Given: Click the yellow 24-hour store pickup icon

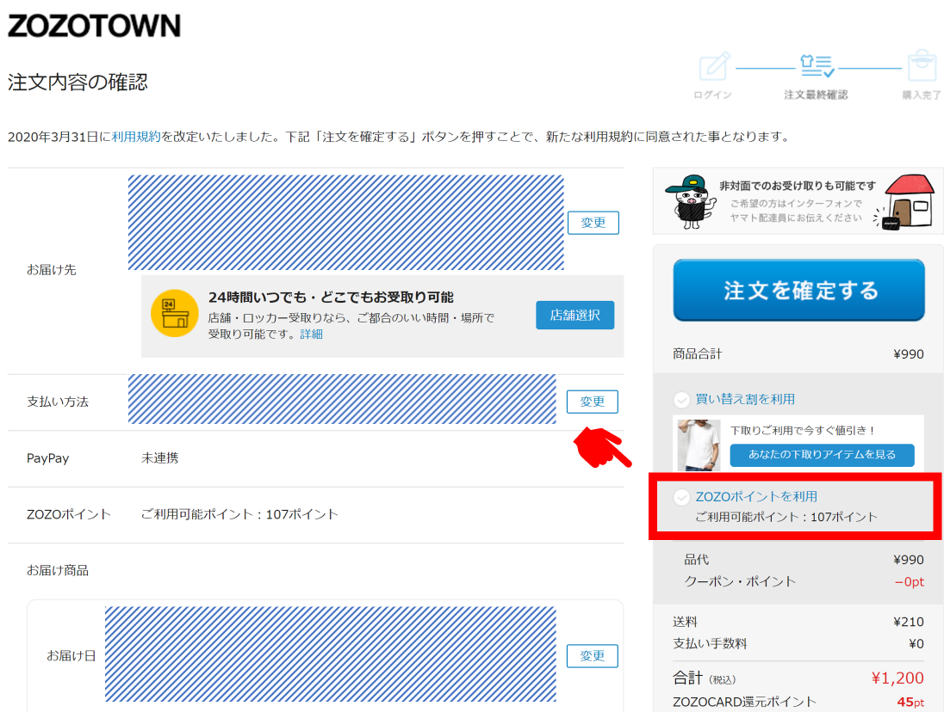Looking at the screenshot, I should click(x=175, y=313).
